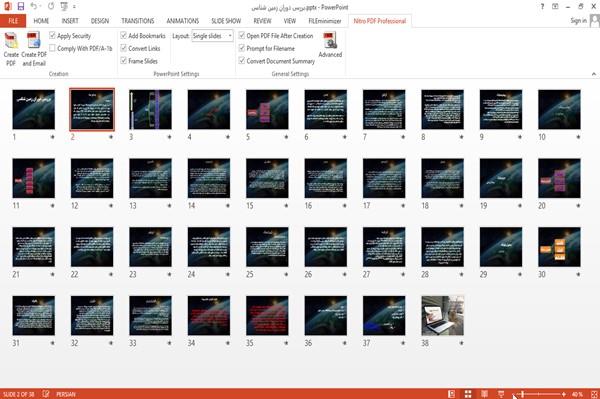Open the REVIEW tab
Viewport: 600px width, 399px height.
pyautogui.click(x=262, y=21)
